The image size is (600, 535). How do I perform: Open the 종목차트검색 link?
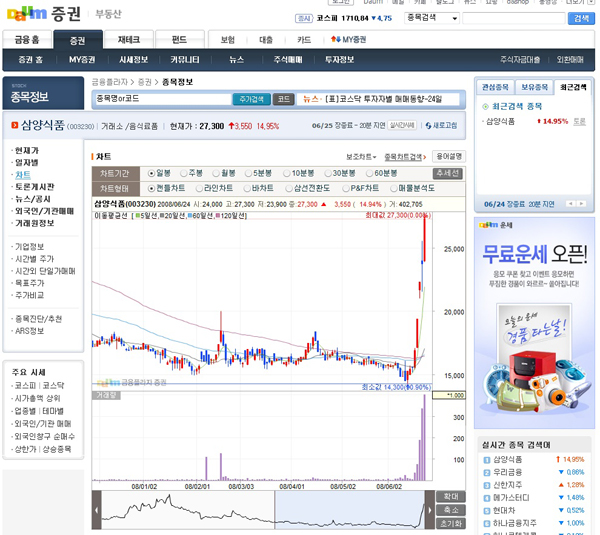pos(405,157)
